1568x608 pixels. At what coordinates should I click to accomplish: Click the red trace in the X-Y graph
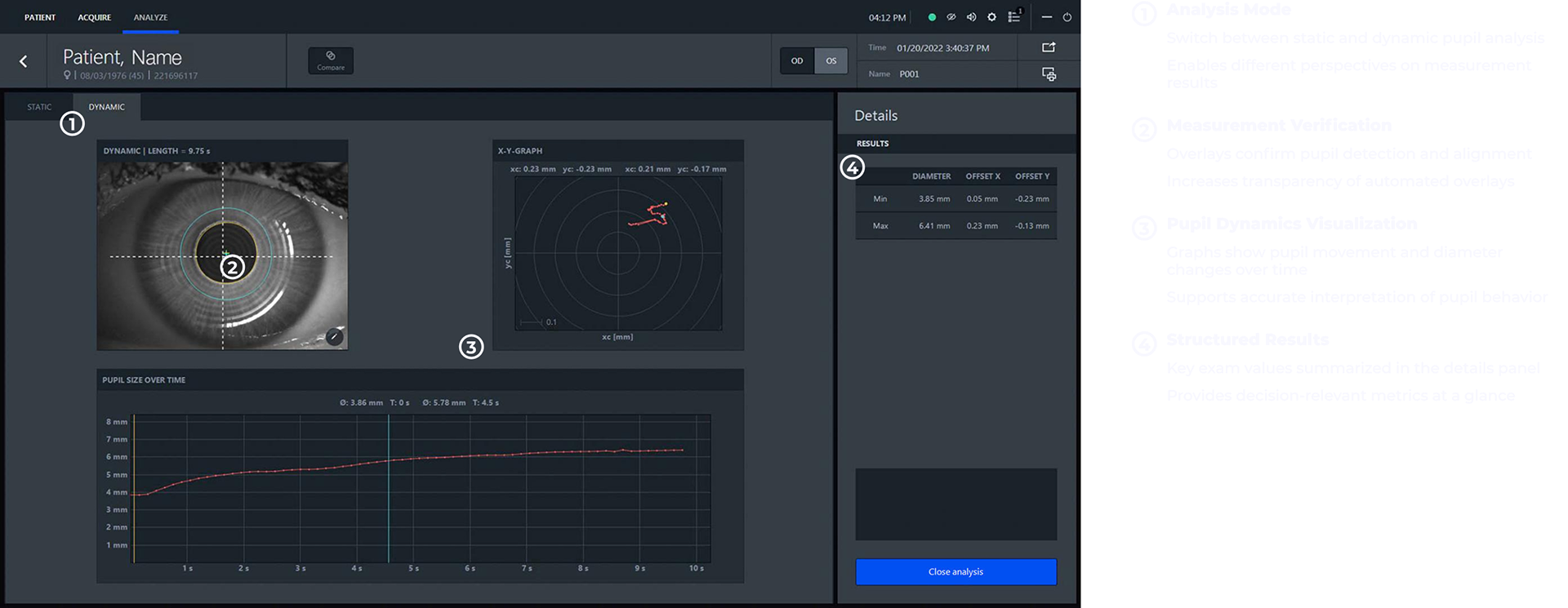click(x=650, y=215)
